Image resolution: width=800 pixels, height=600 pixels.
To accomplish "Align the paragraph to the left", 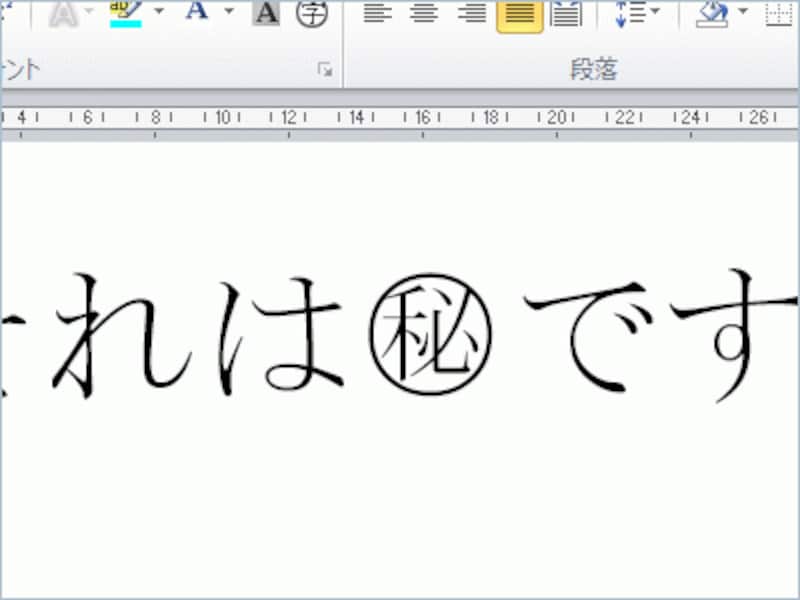I will [x=376, y=13].
